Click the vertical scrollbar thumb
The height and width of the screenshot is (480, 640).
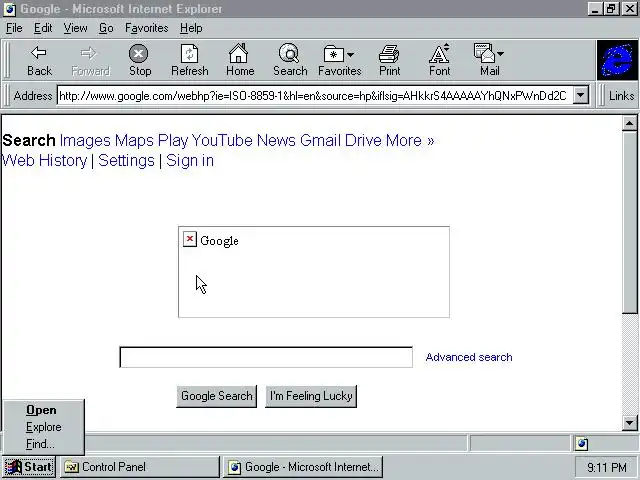[629, 222]
